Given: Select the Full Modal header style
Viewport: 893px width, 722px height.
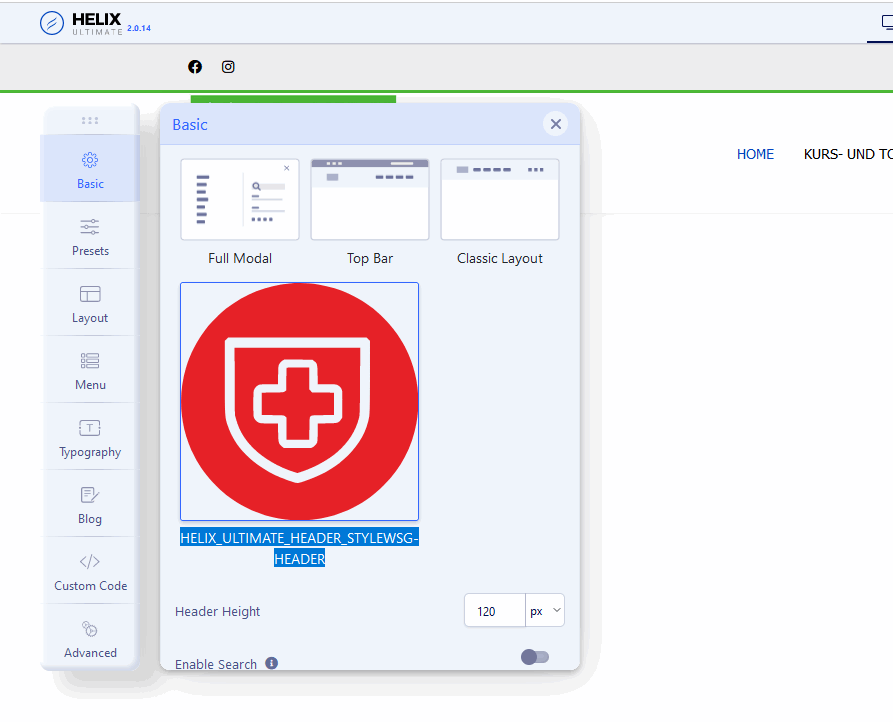Looking at the screenshot, I should pyautogui.click(x=240, y=200).
